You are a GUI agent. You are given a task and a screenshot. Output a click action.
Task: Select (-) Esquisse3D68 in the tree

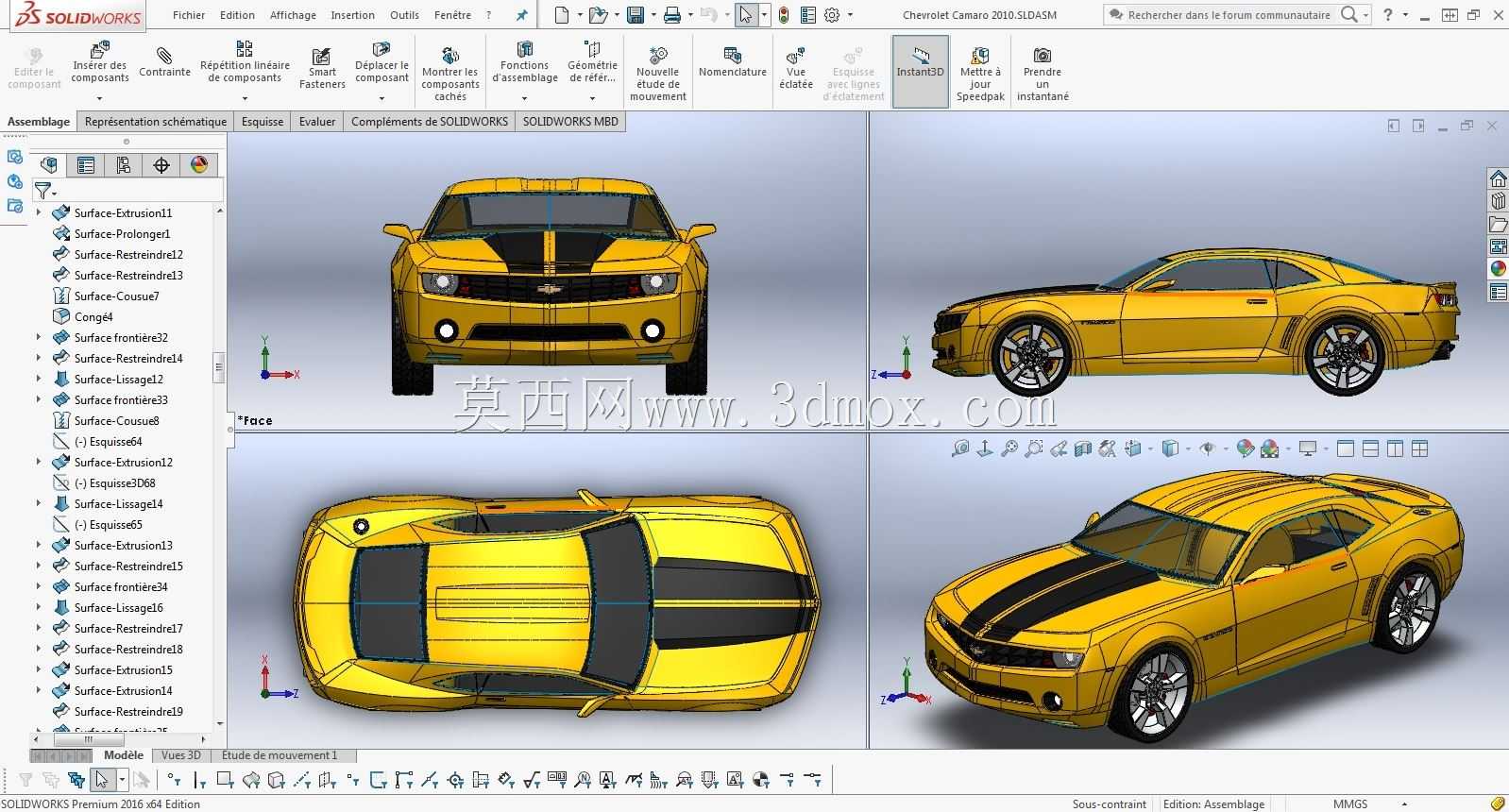115,483
